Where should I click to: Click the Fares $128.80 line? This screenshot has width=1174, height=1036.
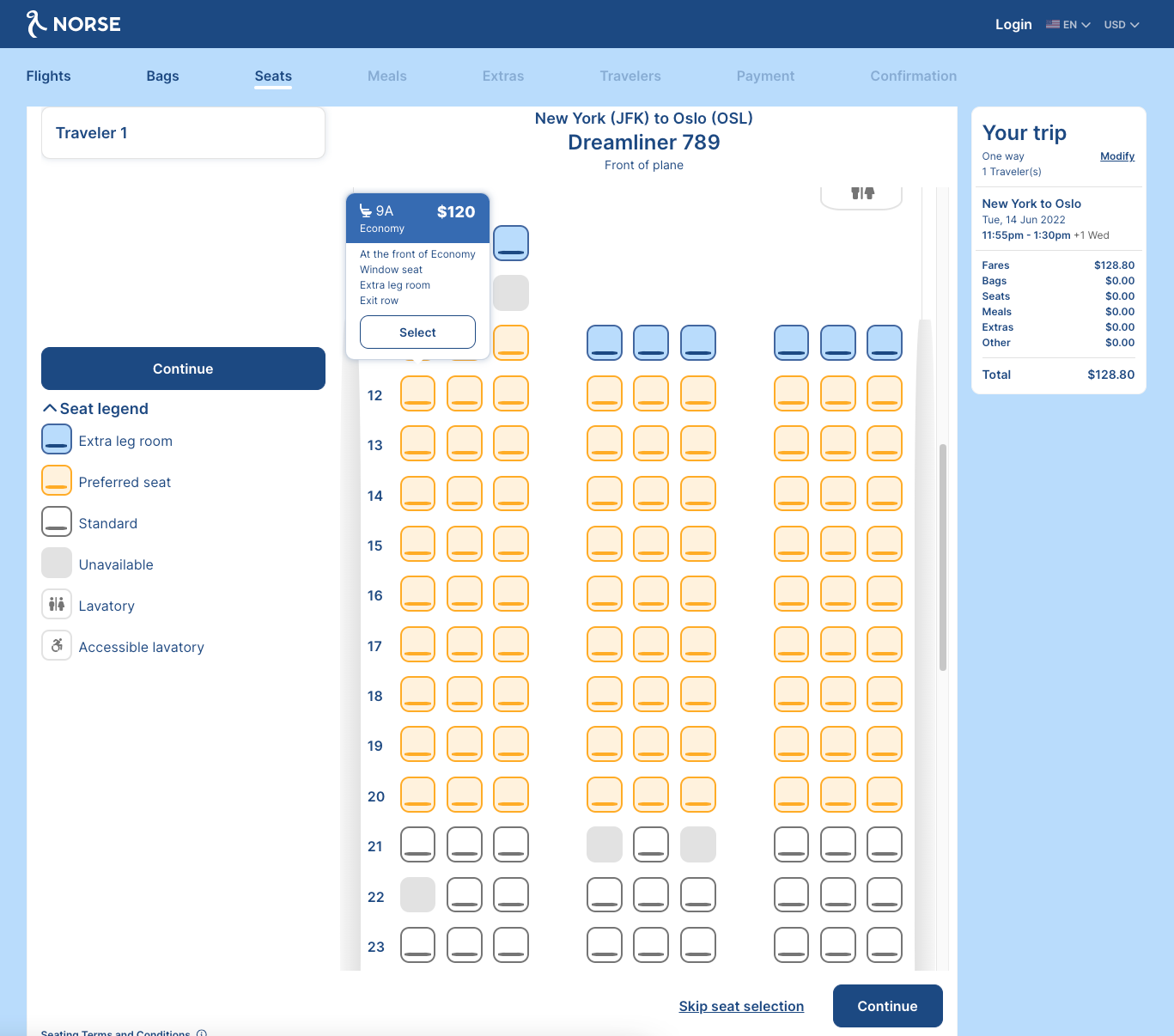coord(1058,265)
